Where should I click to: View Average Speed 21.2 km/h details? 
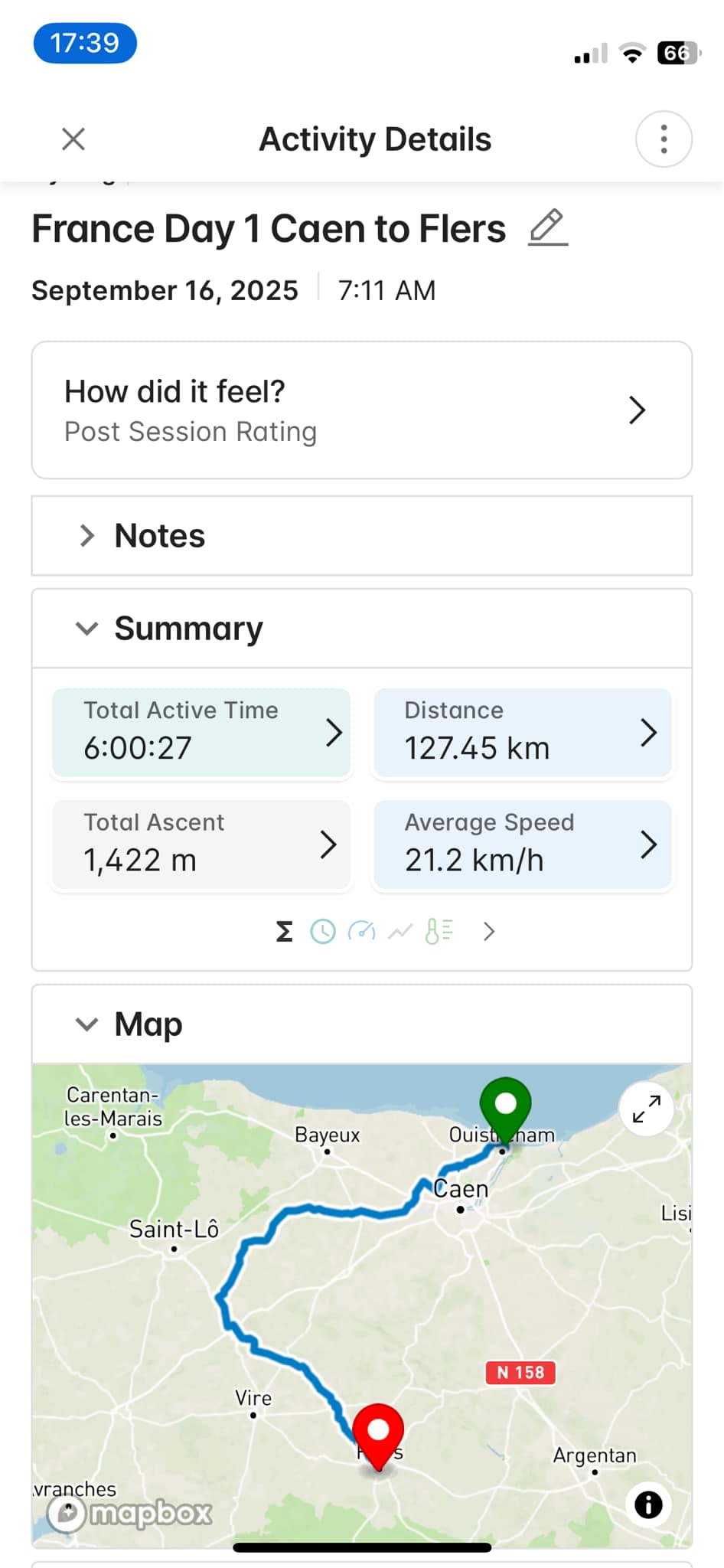tap(523, 845)
